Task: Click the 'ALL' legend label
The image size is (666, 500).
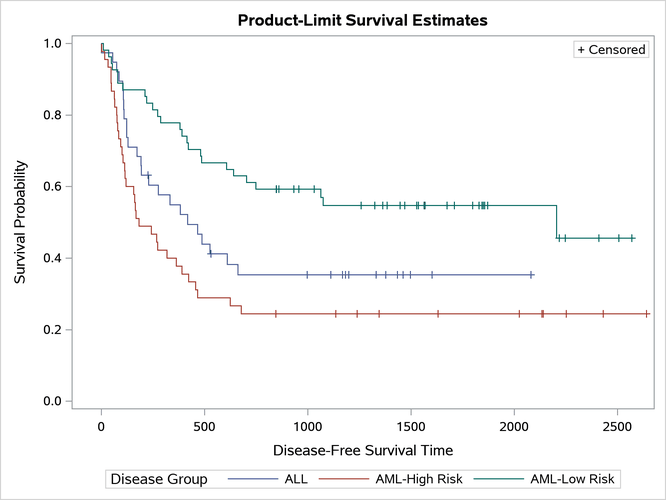Action: (x=297, y=479)
